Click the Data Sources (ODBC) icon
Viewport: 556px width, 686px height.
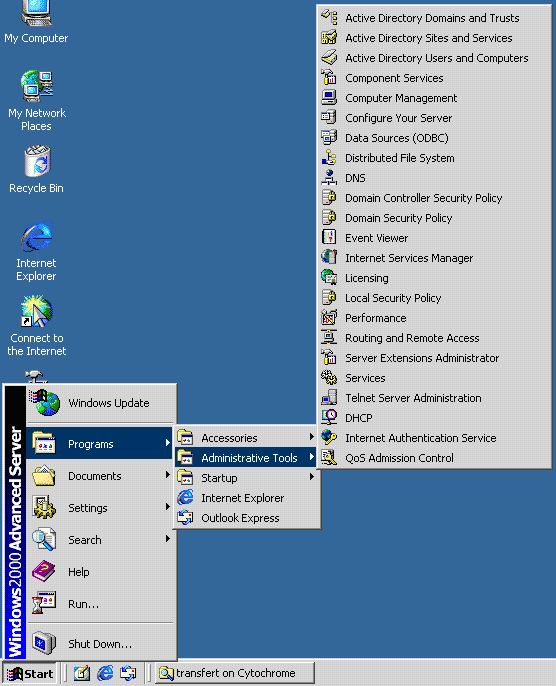click(329, 138)
